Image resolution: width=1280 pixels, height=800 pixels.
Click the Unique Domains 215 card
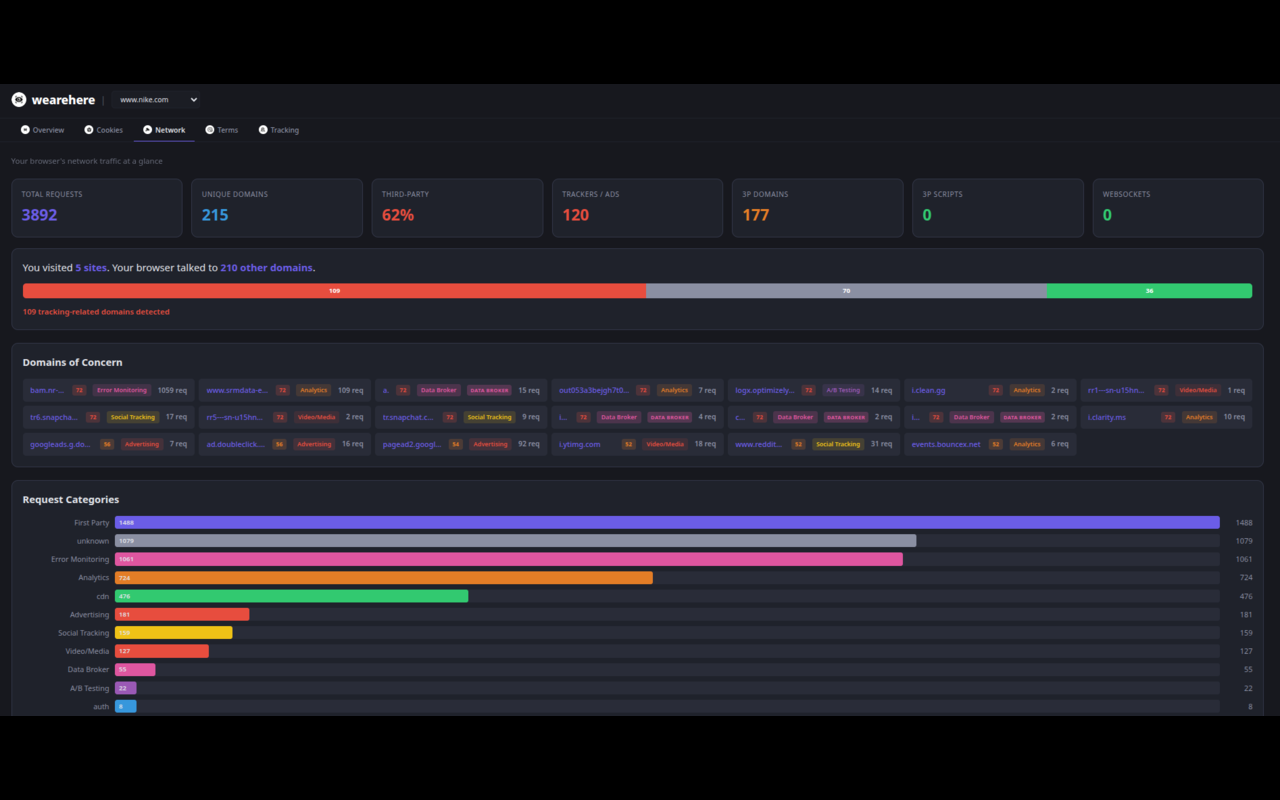[x=277, y=208]
